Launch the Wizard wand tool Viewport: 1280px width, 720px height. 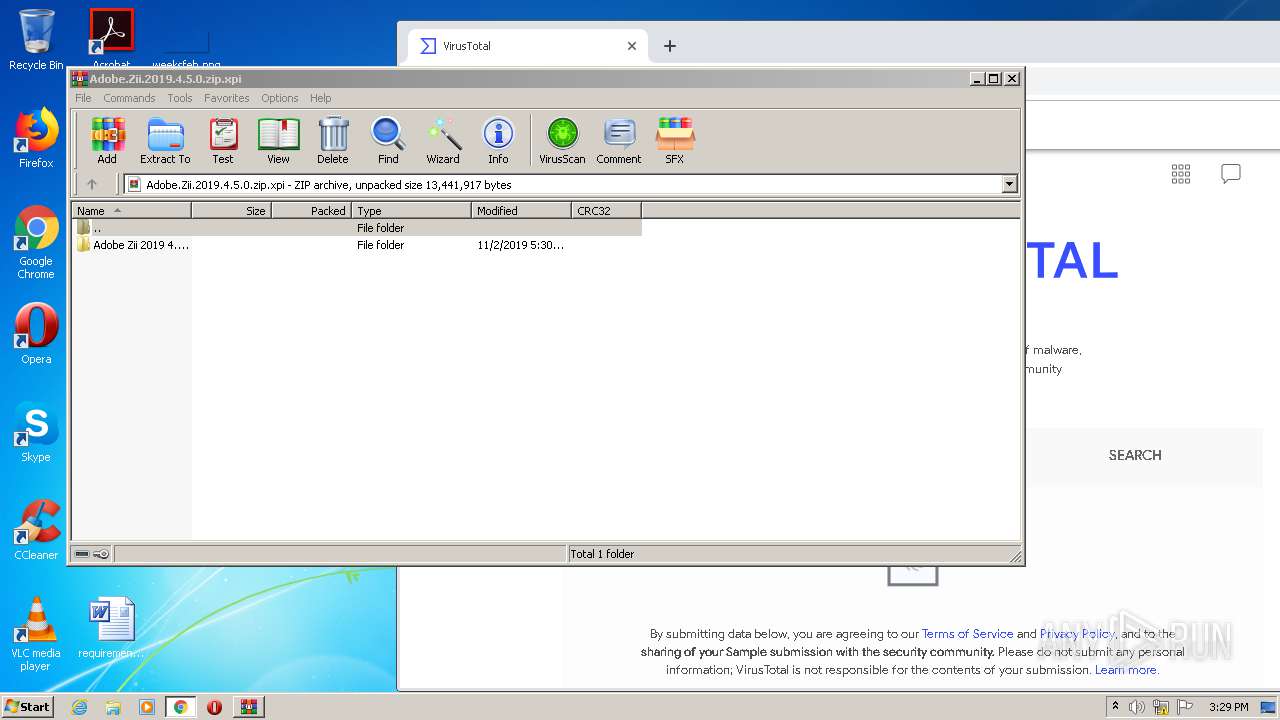click(x=443, y=140)
